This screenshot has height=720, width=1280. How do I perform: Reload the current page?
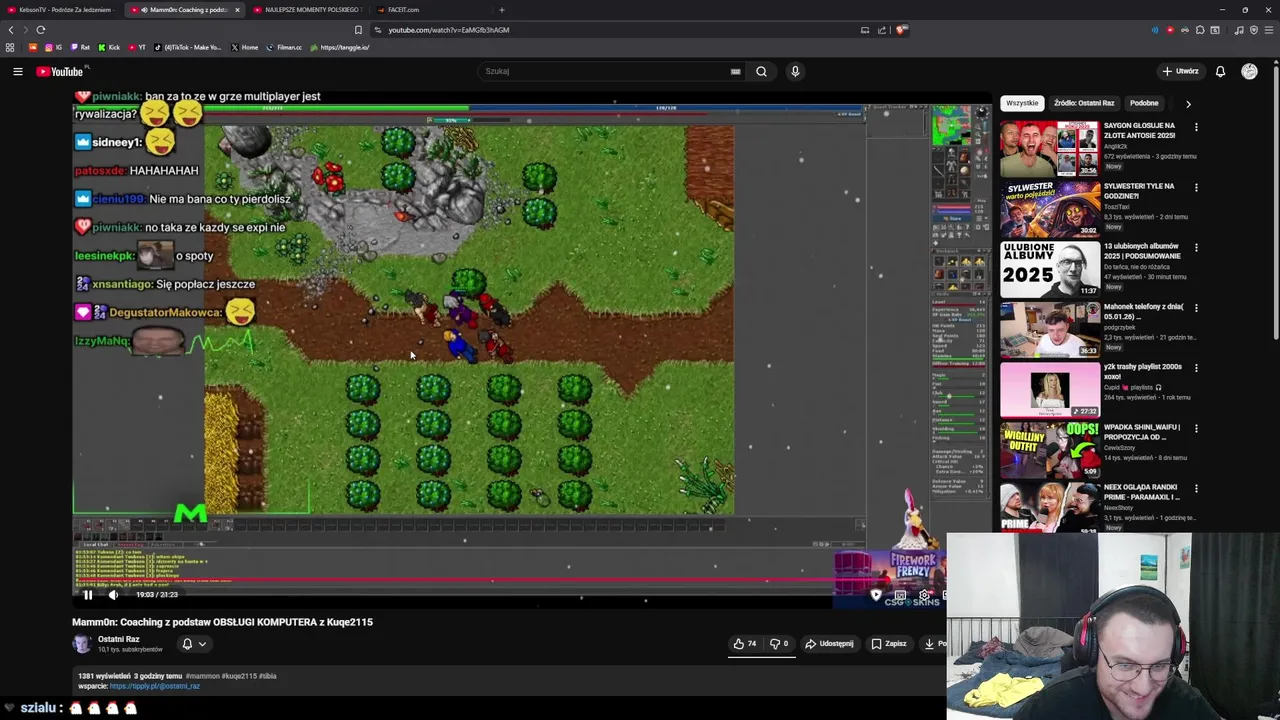pos(40,30)
